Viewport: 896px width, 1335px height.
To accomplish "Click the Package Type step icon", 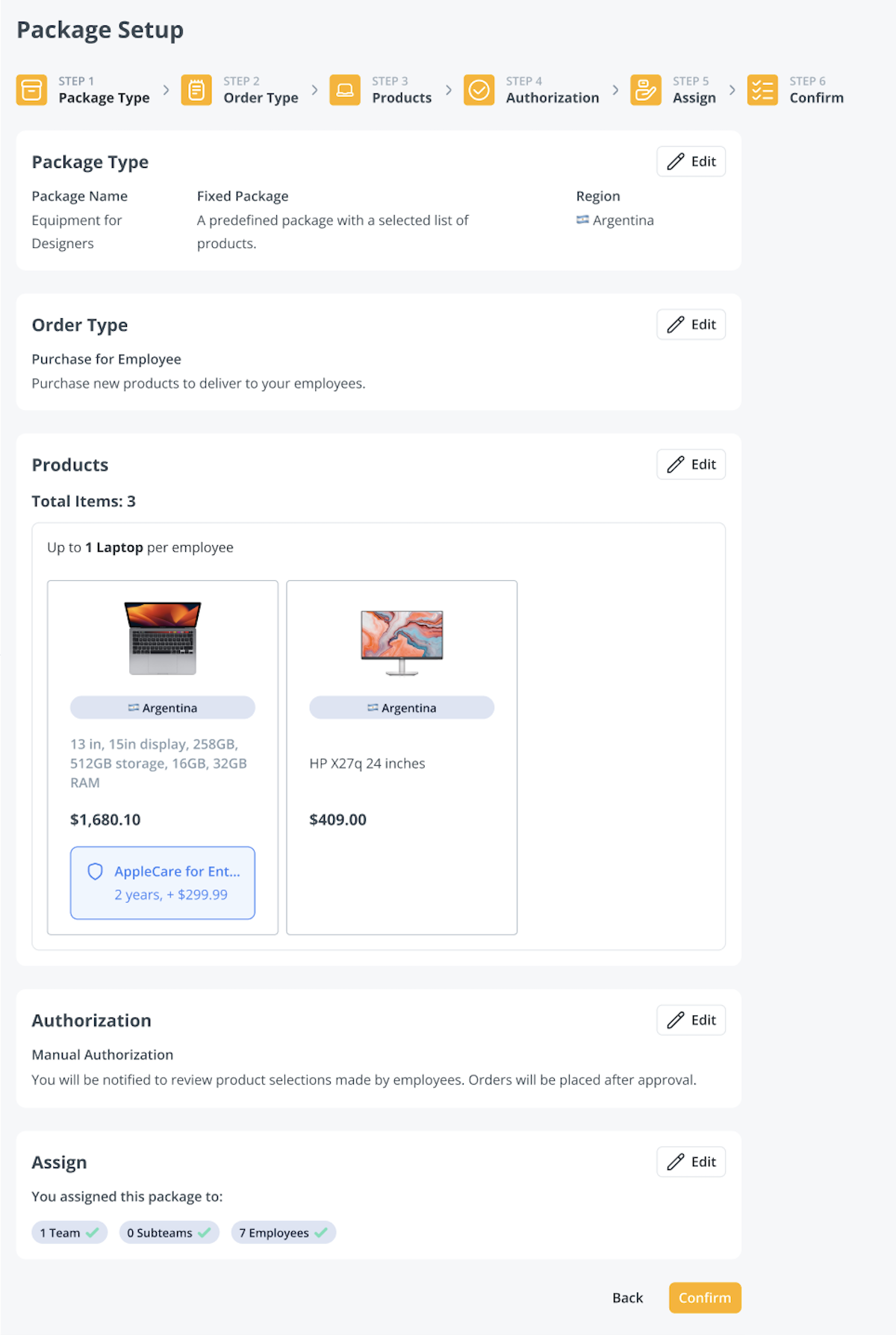I will [x=31, y=90].
